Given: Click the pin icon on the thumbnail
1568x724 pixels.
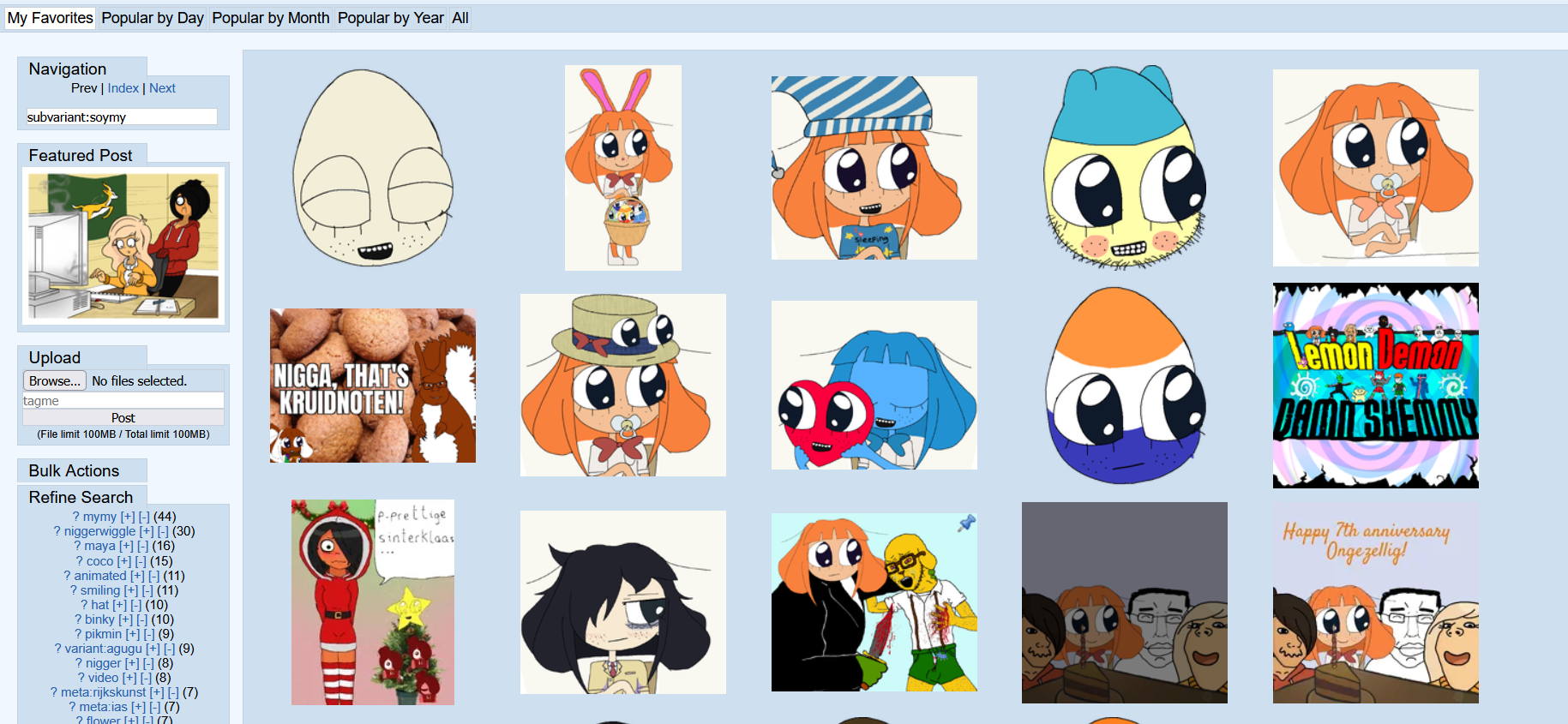Looking at the screenshot, I should [966, 523].
